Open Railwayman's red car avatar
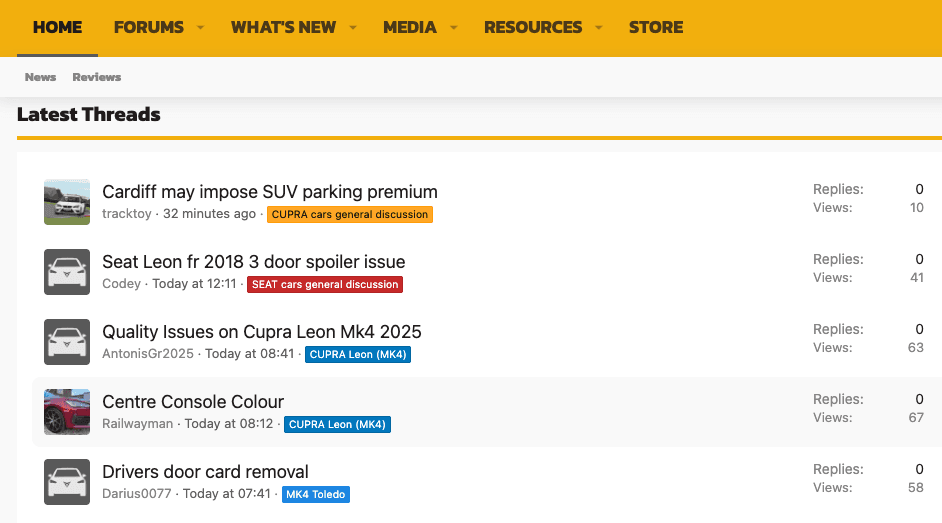Image resolution: width=942 pixels, height=523 pixels. pos(67,412)
